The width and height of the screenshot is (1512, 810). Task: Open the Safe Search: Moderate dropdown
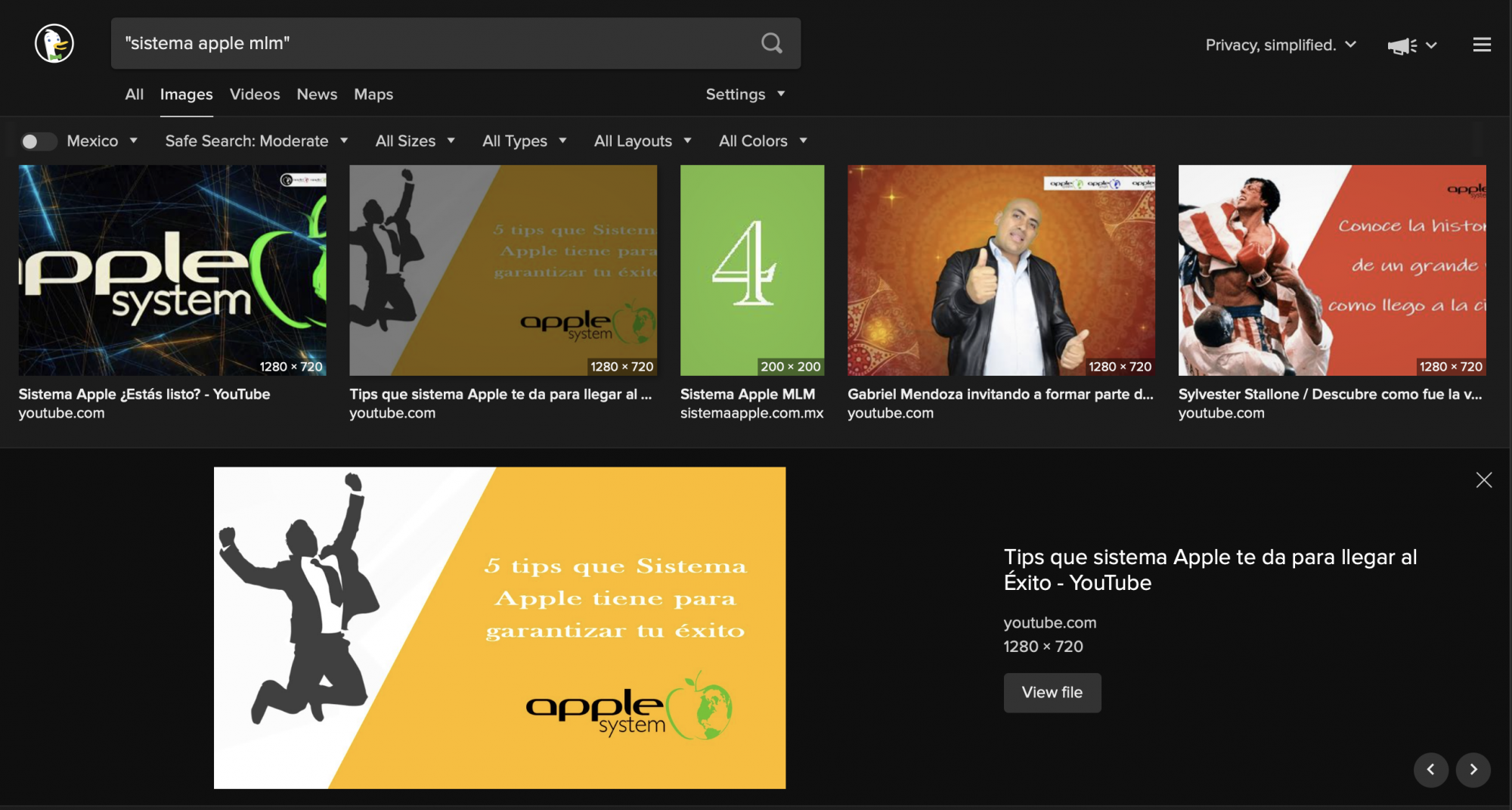coord(257,141)
